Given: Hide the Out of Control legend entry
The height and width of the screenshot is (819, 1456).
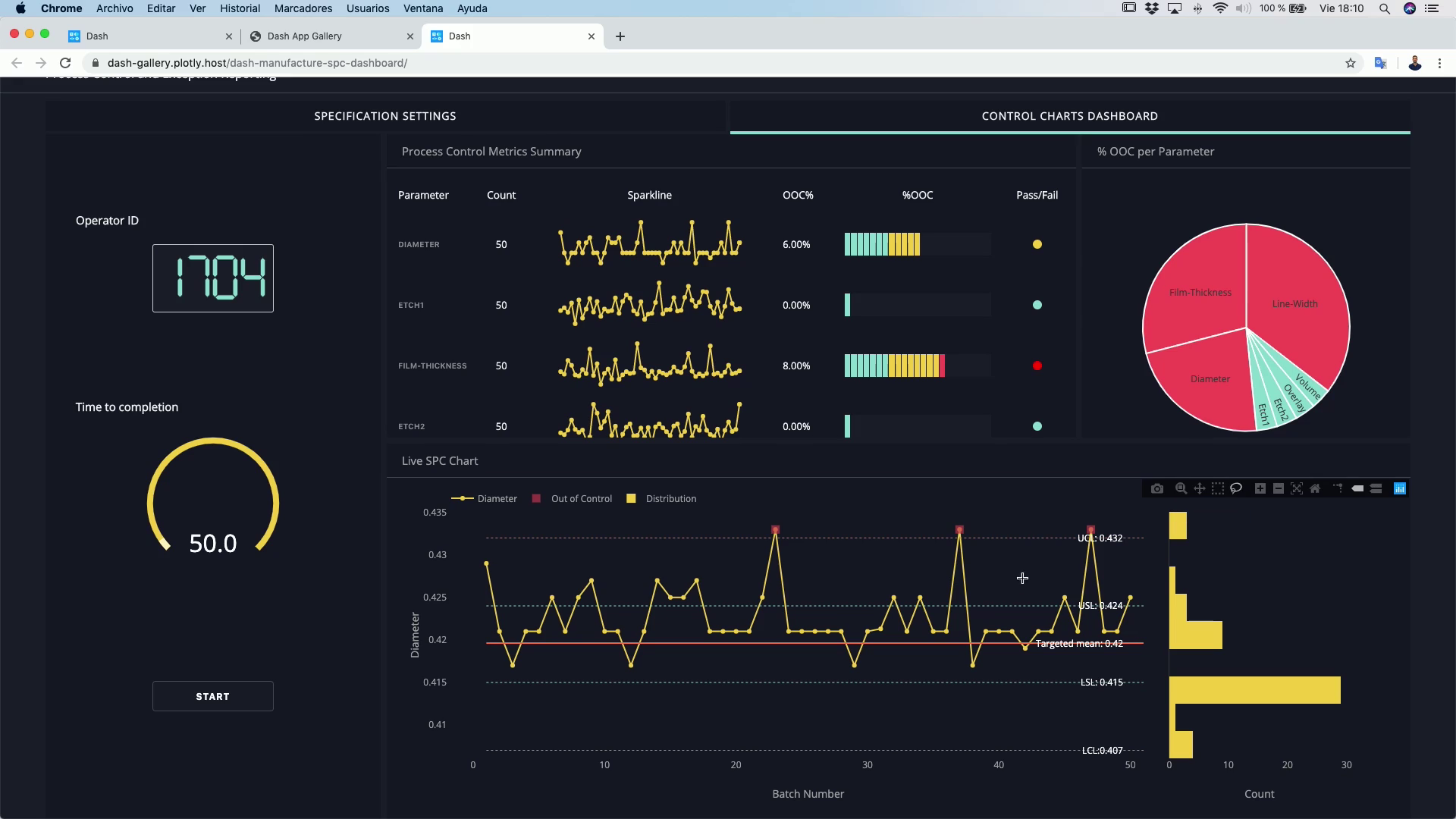Looking at the screenshot, I should click(x=581, y=499).
